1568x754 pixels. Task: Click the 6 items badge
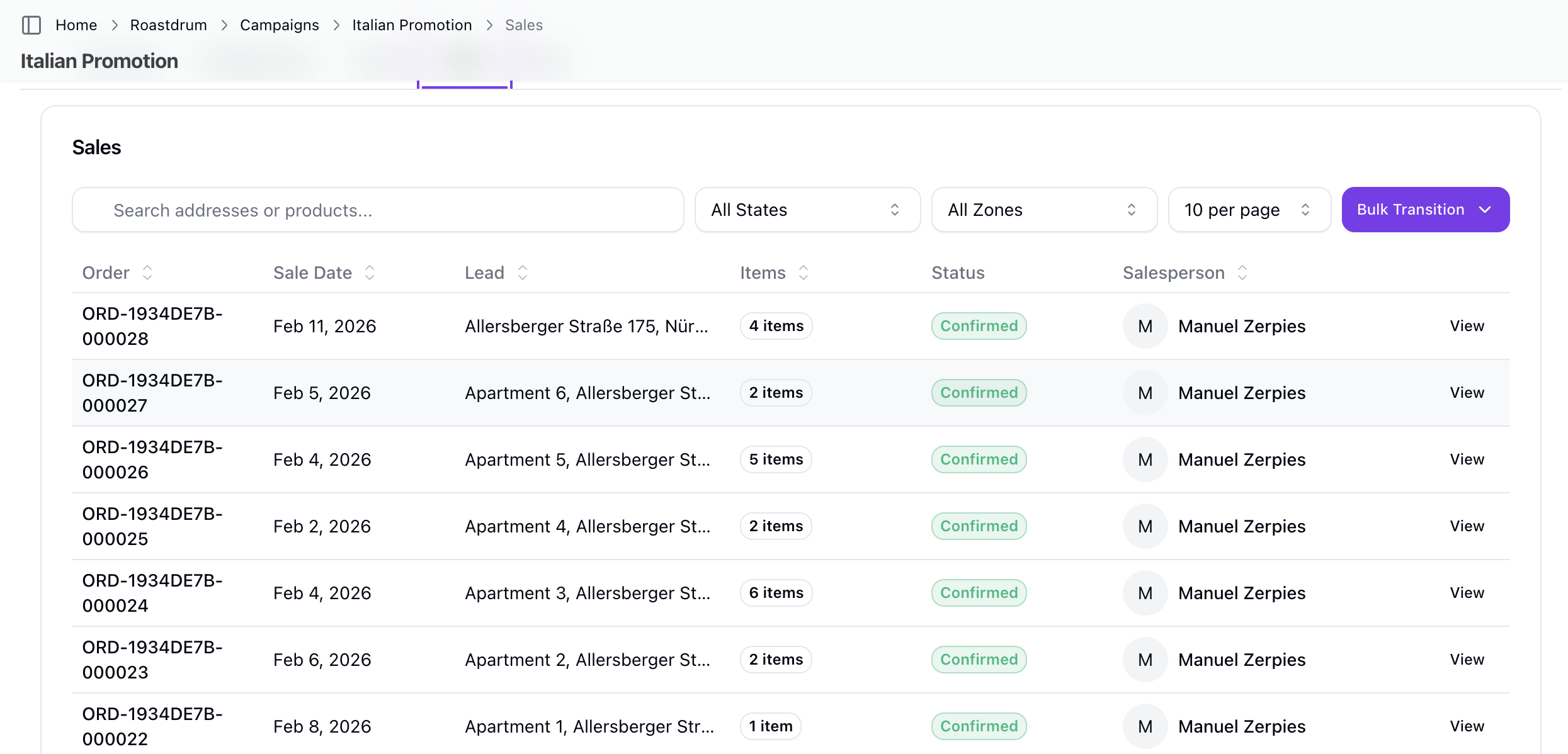(776, 593)
